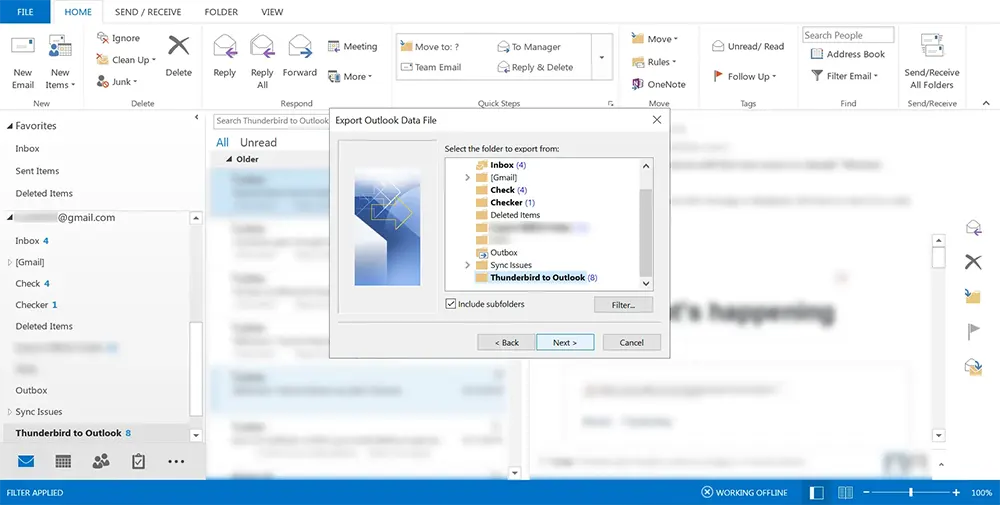
Task: Select the To Manager quick step
Action: (529, 47)
